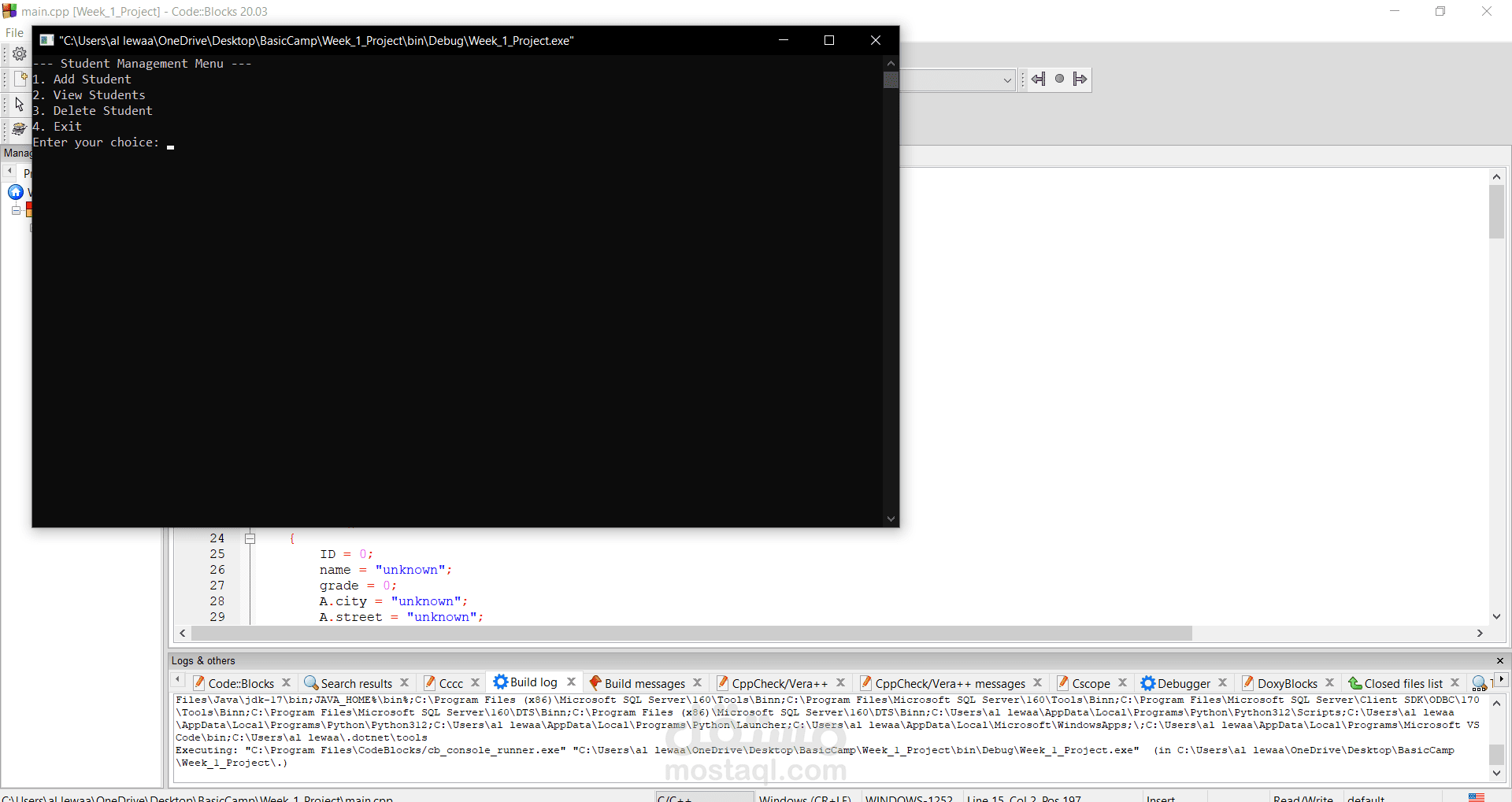Click "3. Delete Student" line in console
Viewport: 1512px width, 802px height.
pyautogui.click(x=93, y=111)
